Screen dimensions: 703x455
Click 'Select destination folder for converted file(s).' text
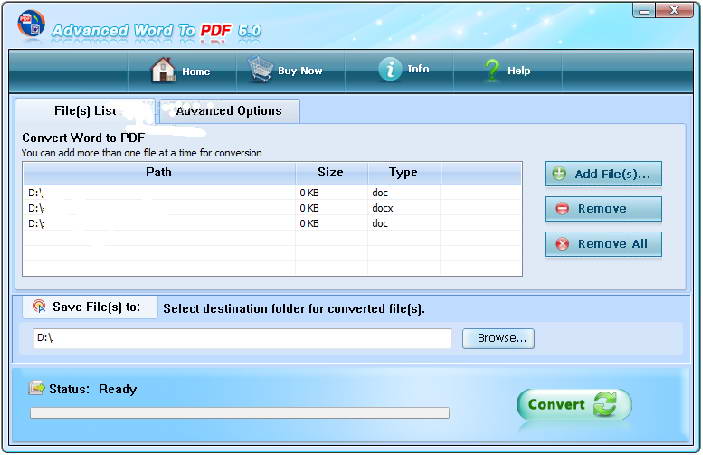294,309
